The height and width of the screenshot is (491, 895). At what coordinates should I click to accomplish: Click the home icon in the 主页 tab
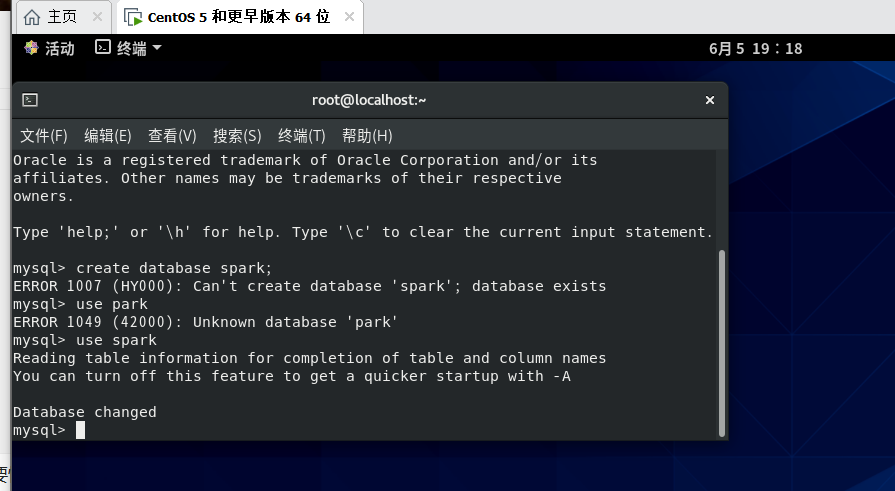(32, 17)
